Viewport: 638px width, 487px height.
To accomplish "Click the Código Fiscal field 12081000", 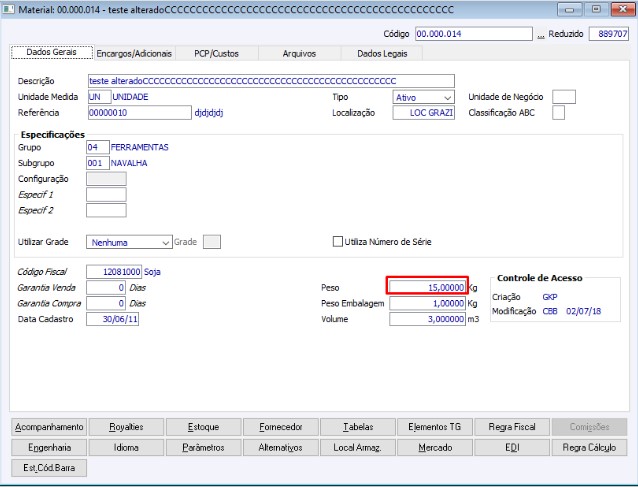I will click(x=114, y=271).
